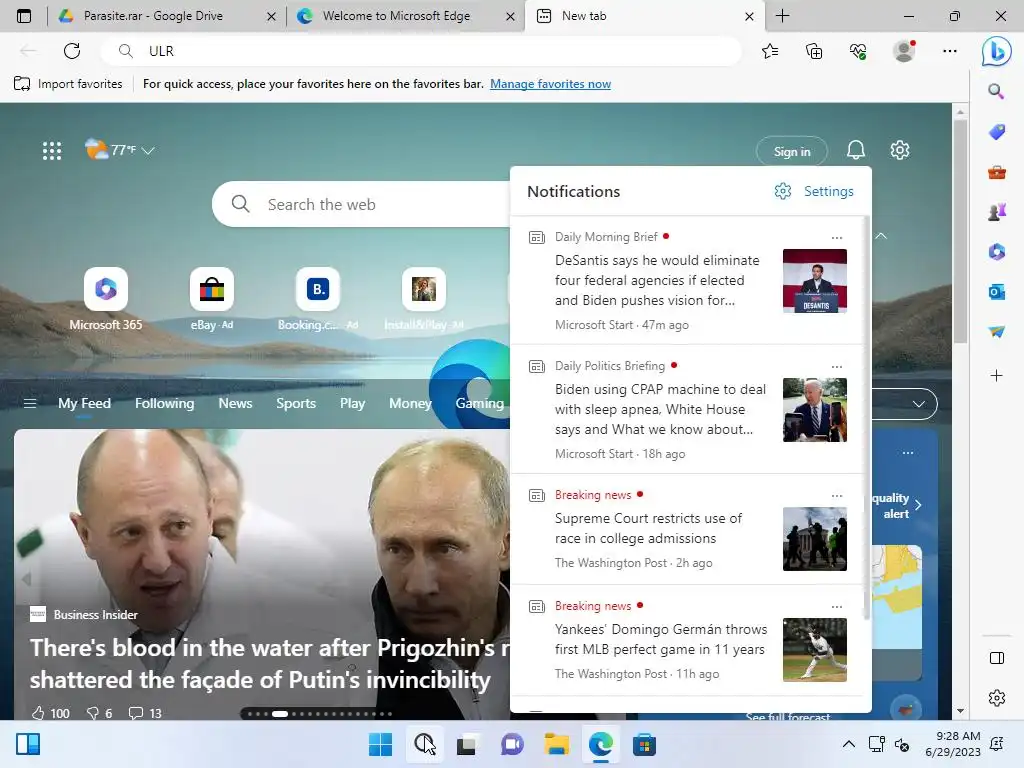Open options for Daily Morning Brief notification
Viewport: 1024px width, 768px height.
[837, 238]
